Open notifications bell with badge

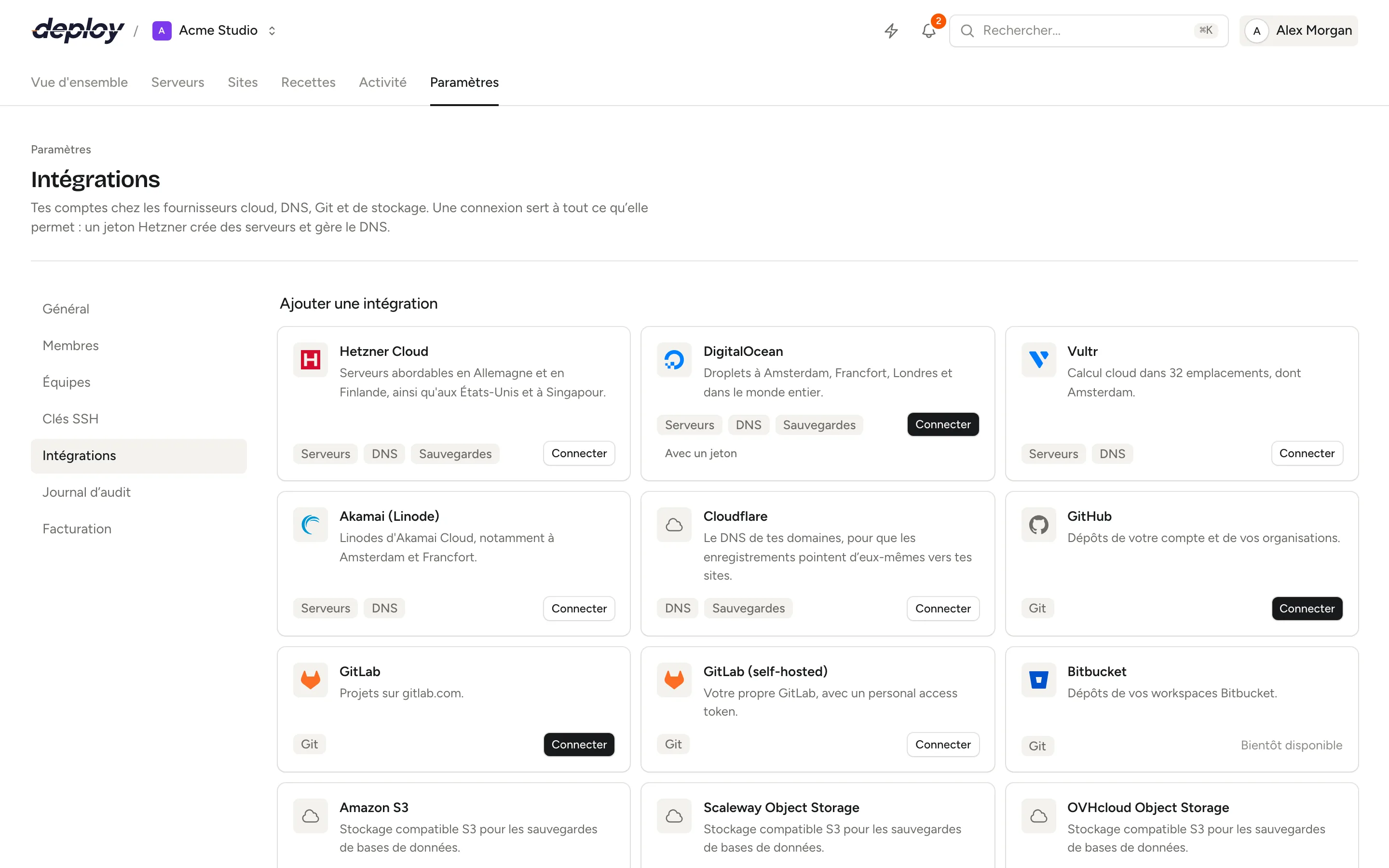pos(929,30)
